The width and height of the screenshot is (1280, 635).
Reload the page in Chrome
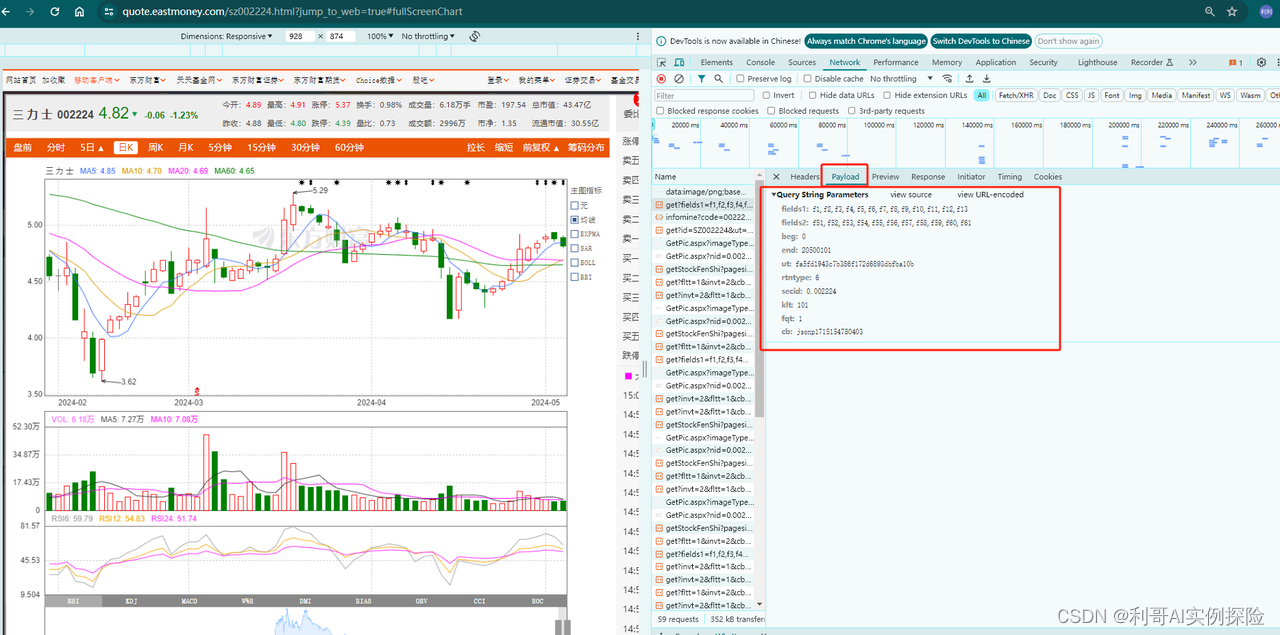pyautogui.click(x=54, y=12)
